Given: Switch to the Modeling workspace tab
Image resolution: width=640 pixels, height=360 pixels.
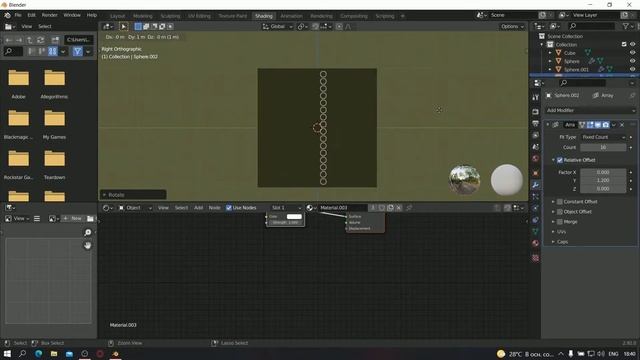Looking at the screenshot, I should point(142,16).
